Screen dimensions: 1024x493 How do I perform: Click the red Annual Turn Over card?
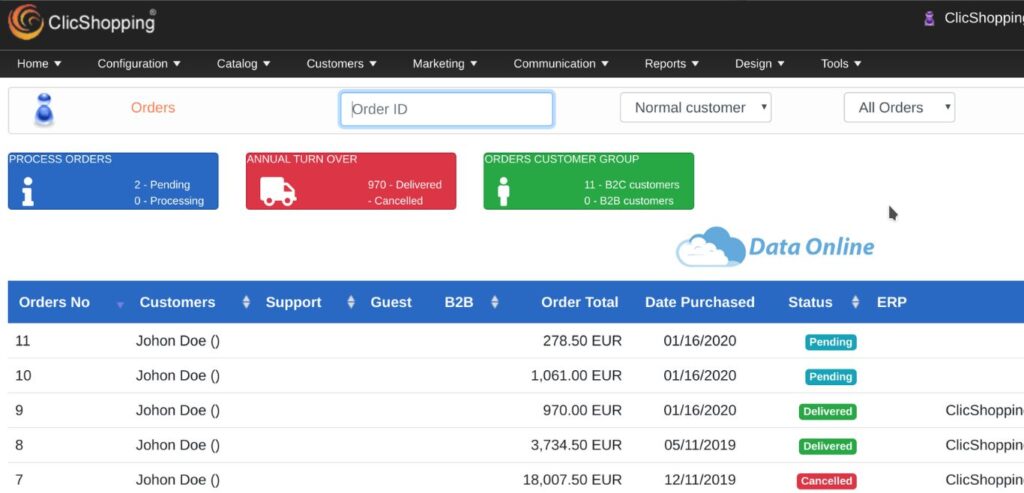pos(351,181)
